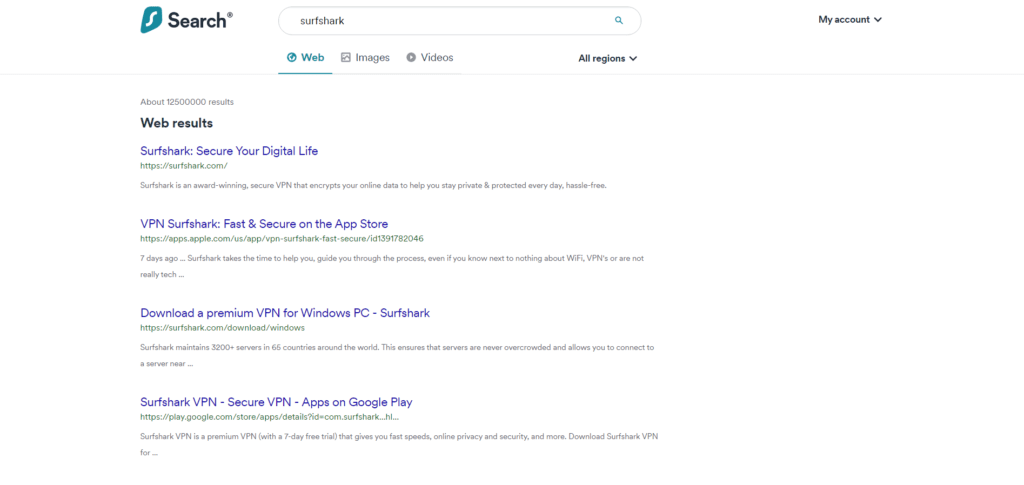Open Surfshark VPN Apps on Google Play result
Image resolution: width=1024 pixels, height=485 pixels.
coord(276,402)
